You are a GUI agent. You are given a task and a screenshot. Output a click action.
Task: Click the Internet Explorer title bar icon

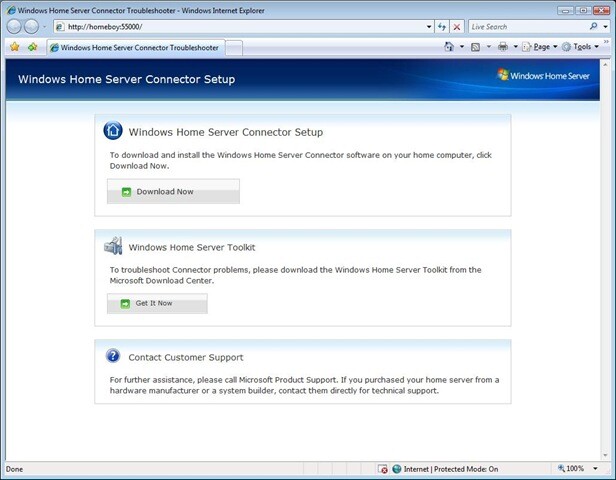(11, 10)
